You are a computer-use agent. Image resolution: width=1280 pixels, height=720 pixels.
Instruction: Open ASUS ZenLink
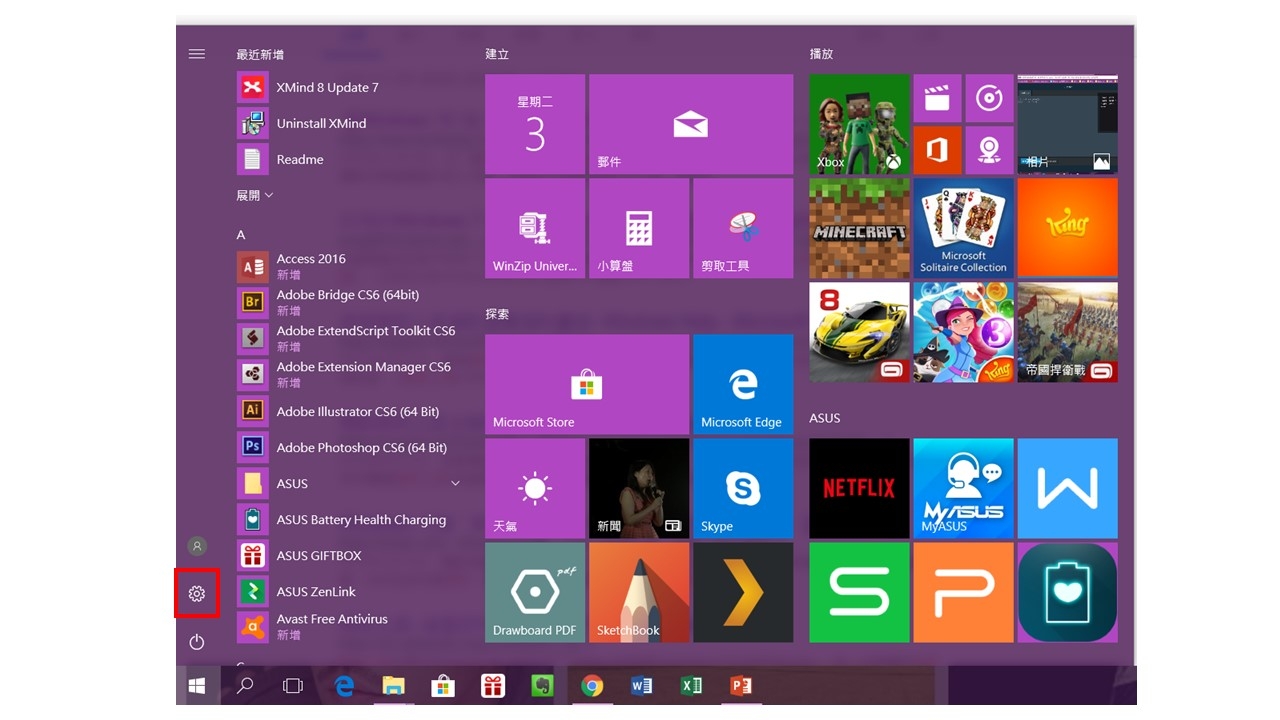tap(347, 591)
